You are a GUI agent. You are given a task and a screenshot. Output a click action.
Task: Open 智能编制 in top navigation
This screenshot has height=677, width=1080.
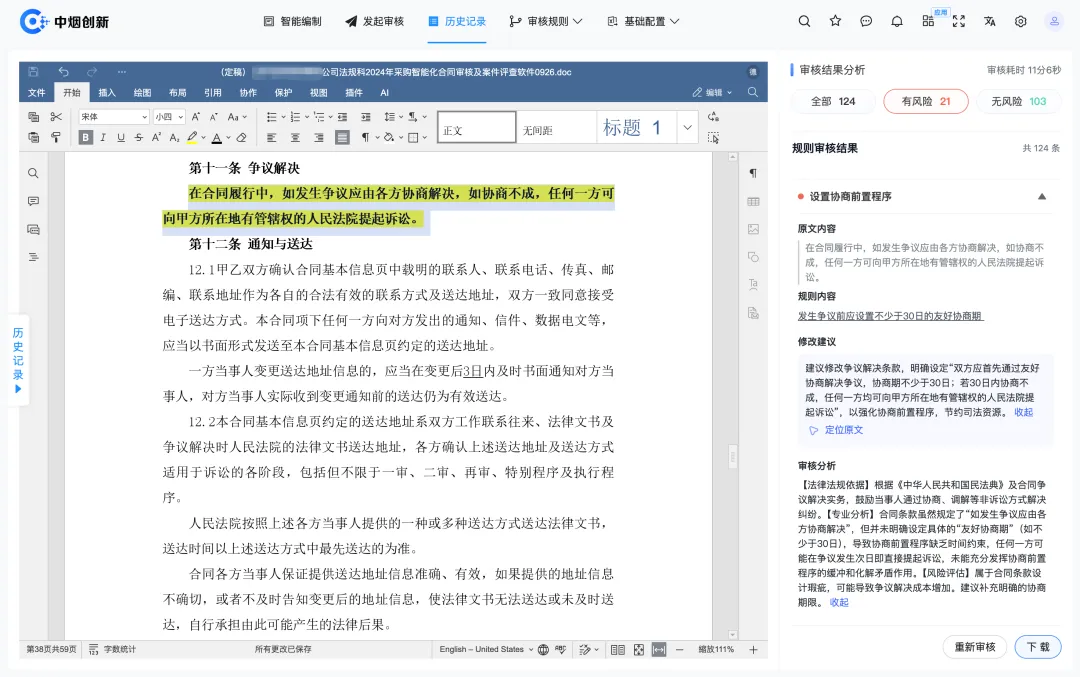(293, 21)
